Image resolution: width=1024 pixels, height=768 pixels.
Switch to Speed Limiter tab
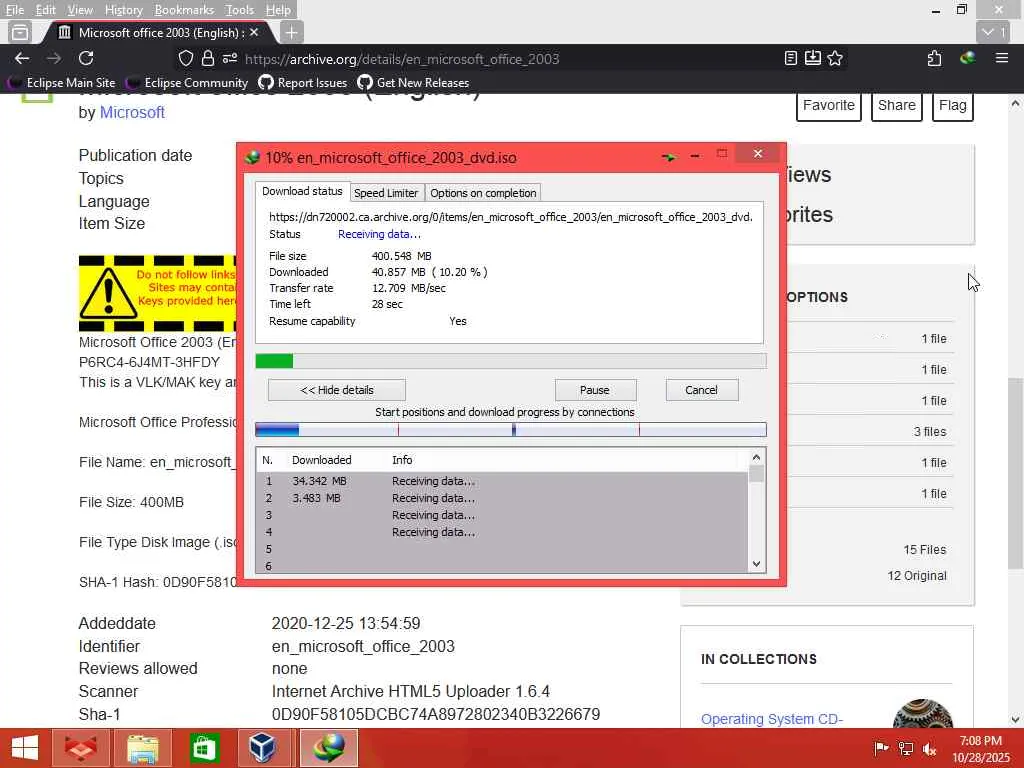tap(386, 193)
